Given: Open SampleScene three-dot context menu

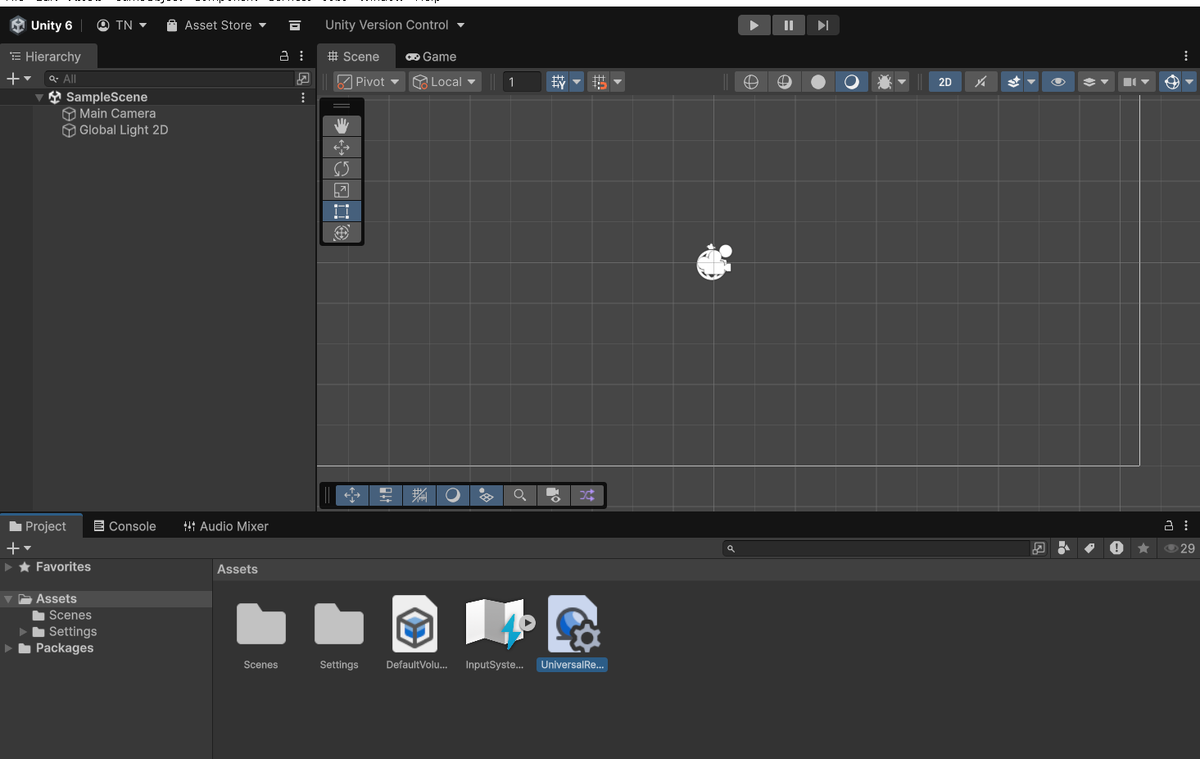Looking at the screenshot, I should (x=303, y=97).
